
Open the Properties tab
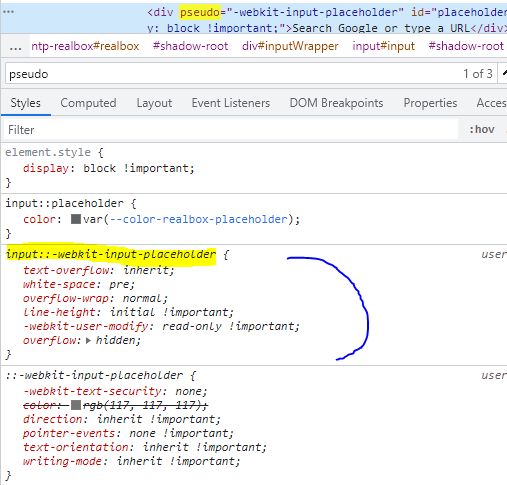(x=430, y=103)
